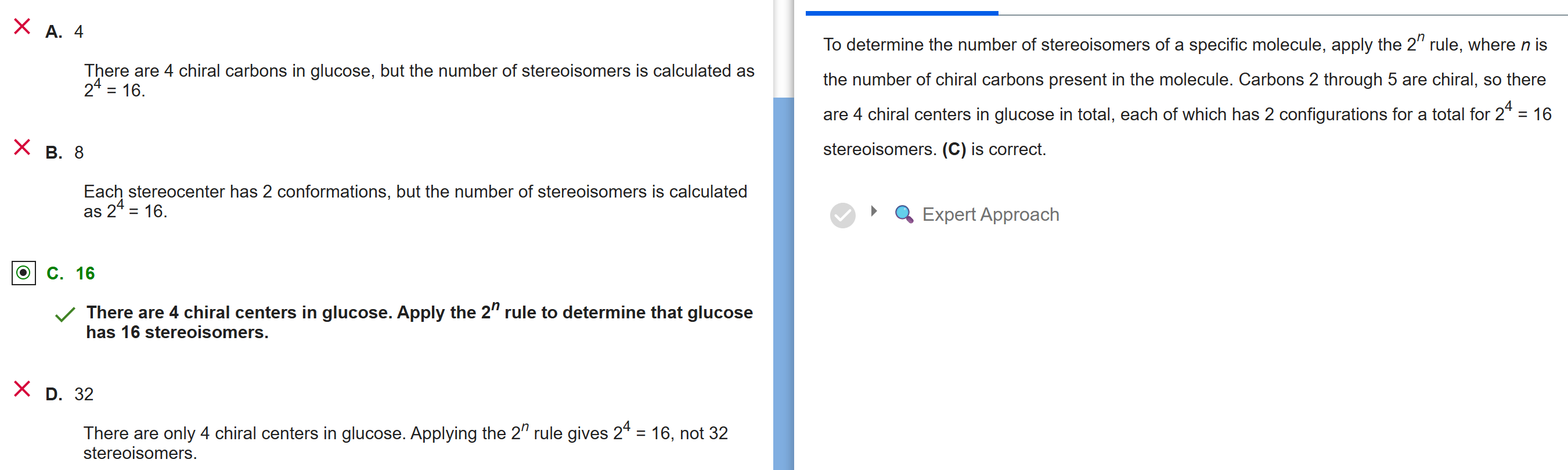Open the Expert Approach section
This screenshot has height=470, width=1568.
(990, 214)
